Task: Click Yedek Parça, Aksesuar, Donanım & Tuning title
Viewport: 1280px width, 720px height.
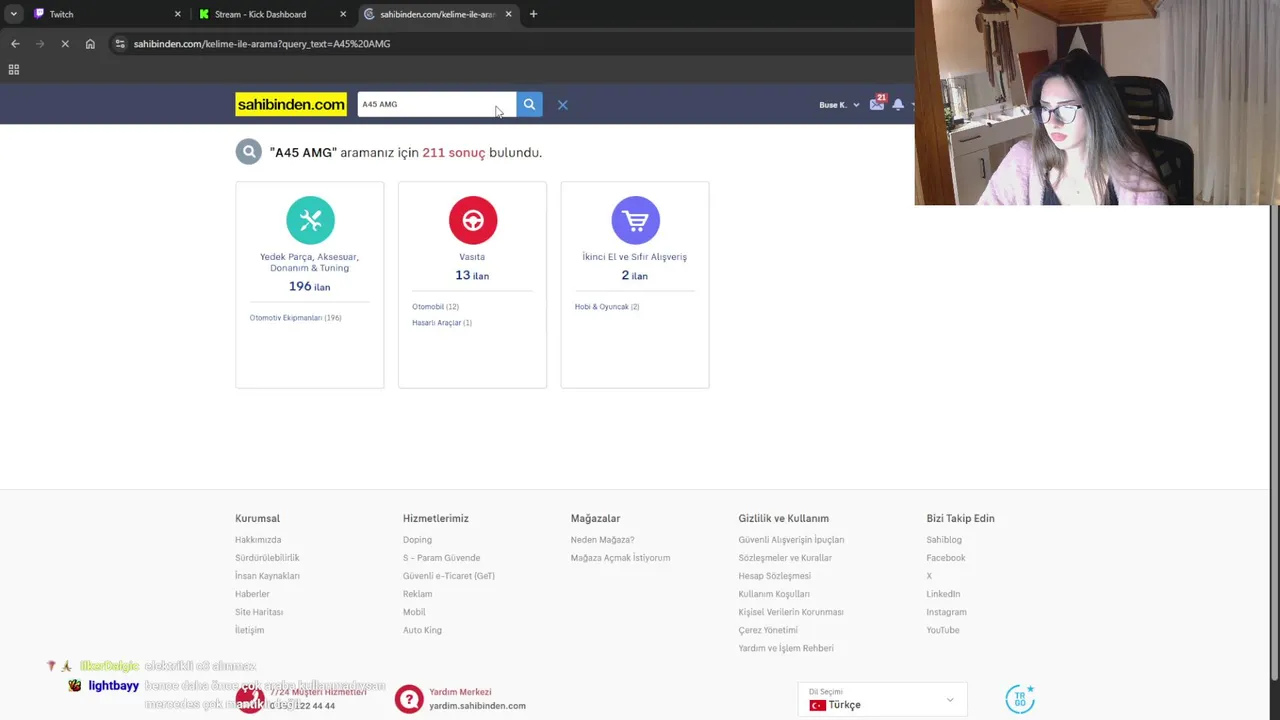Action: (x=309, y=262)
